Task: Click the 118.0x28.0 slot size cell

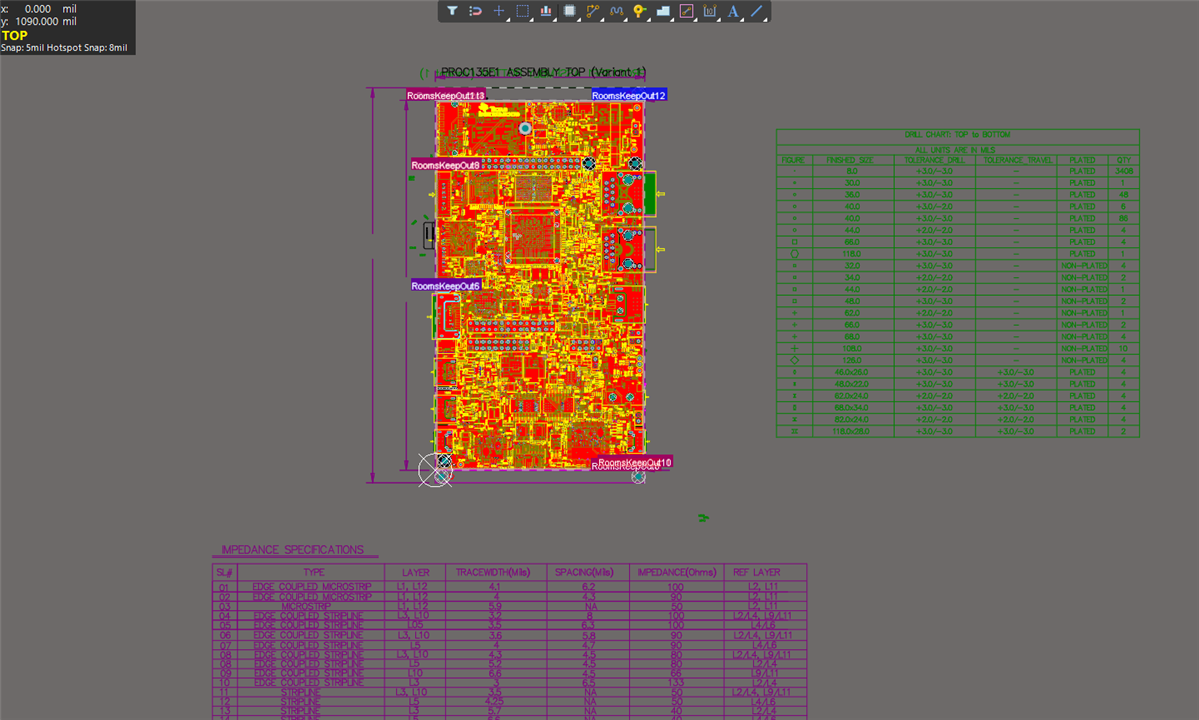Action: click(851, 432)
